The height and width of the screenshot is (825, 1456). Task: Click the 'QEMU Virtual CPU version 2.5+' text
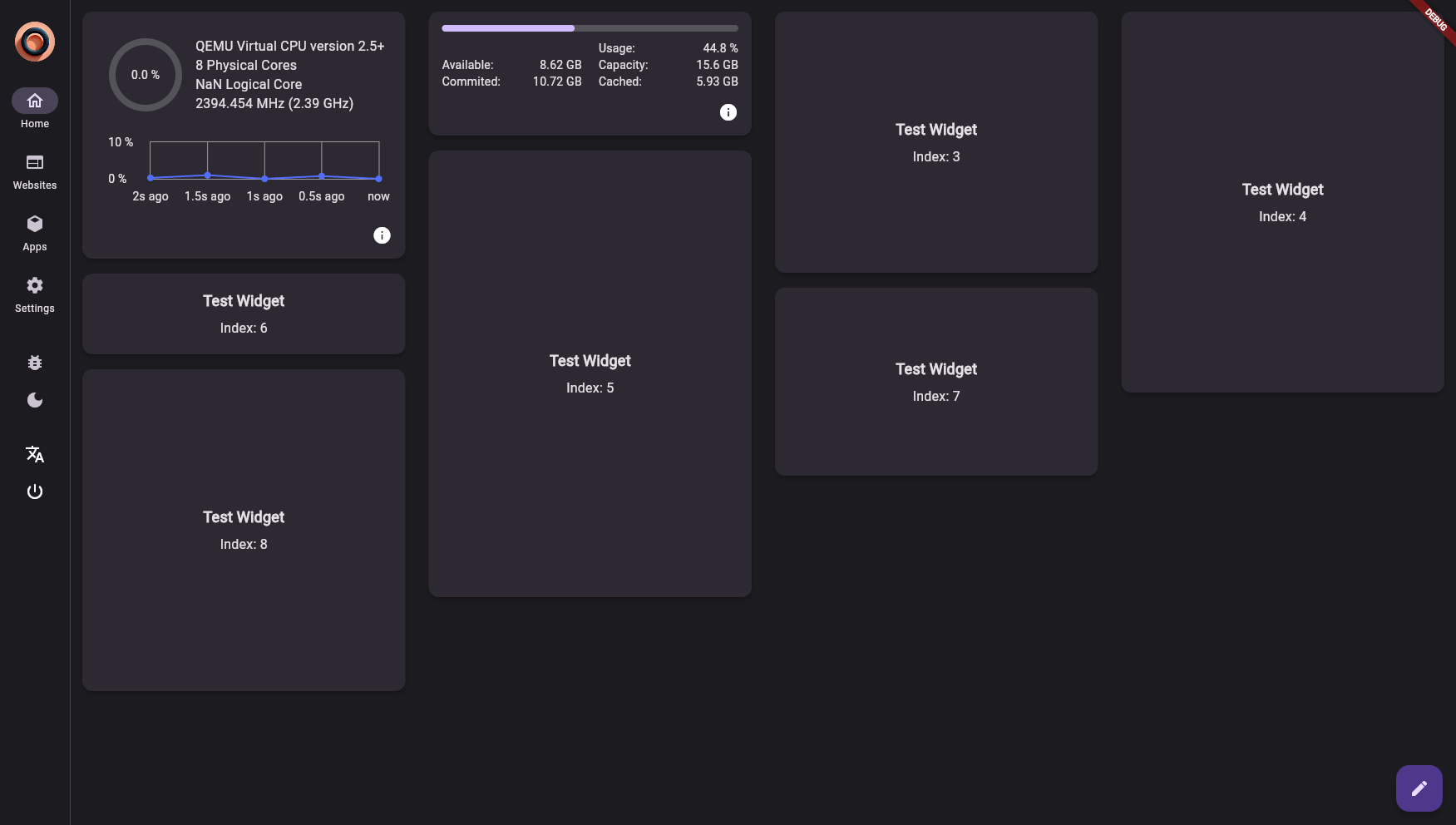pos(290,47)
